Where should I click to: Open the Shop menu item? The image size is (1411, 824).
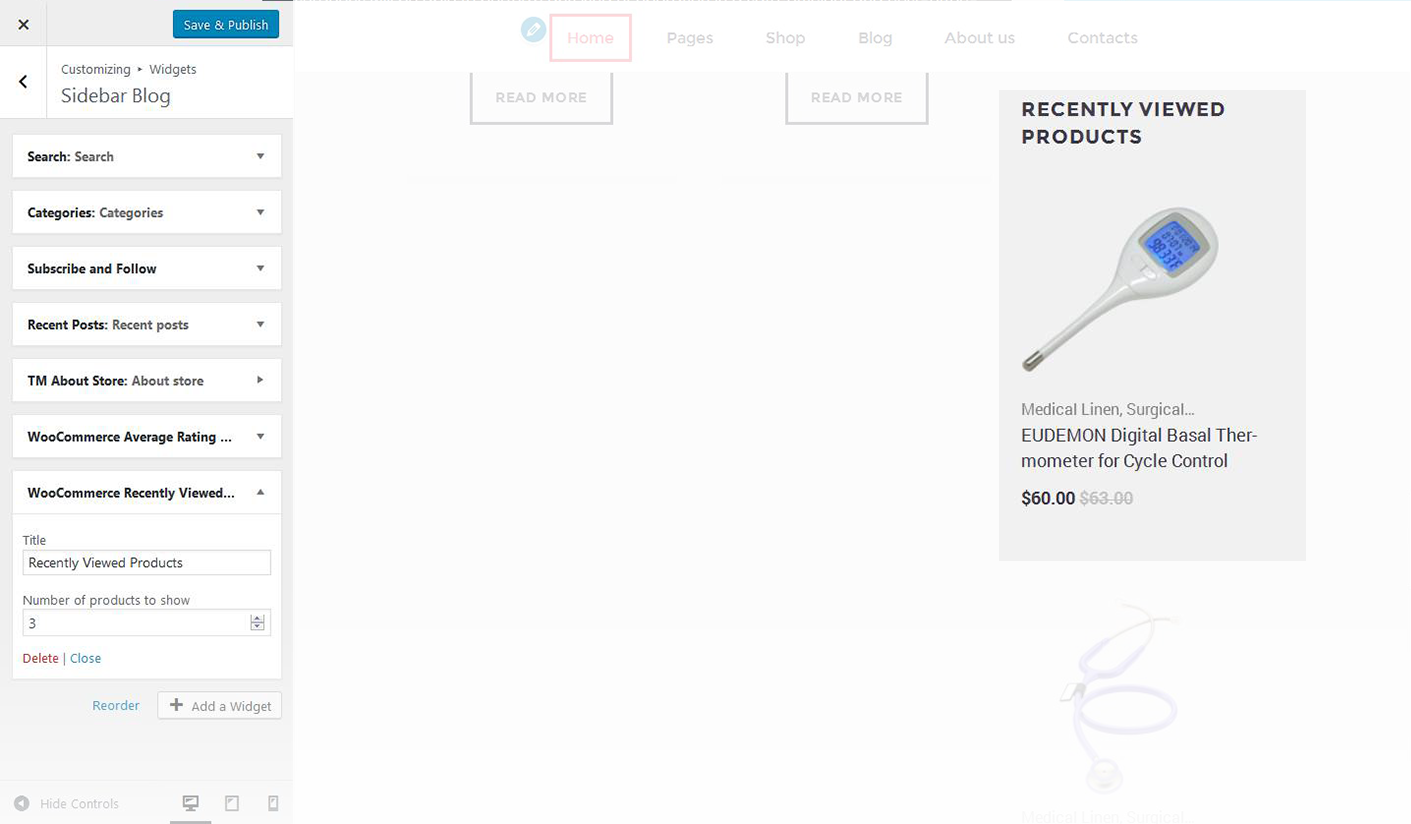(785, 38)
